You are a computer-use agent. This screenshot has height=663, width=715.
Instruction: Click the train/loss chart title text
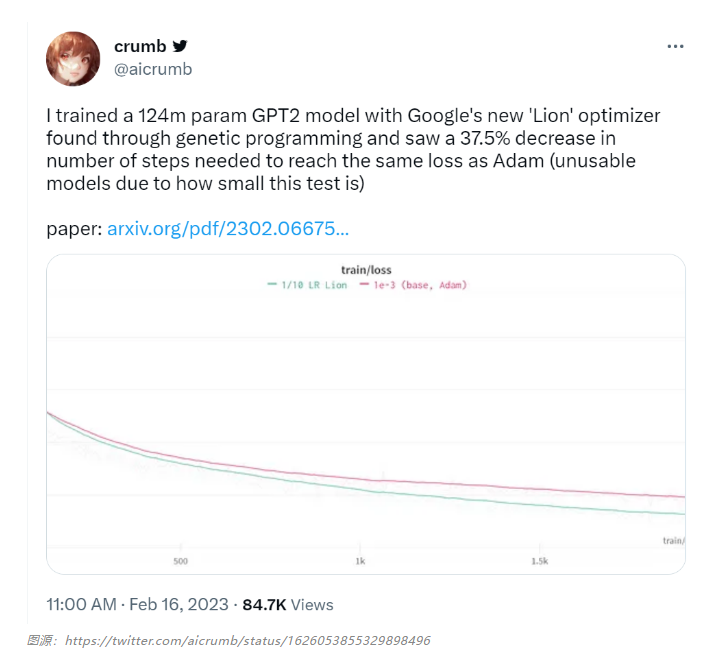tap(367, 270)
